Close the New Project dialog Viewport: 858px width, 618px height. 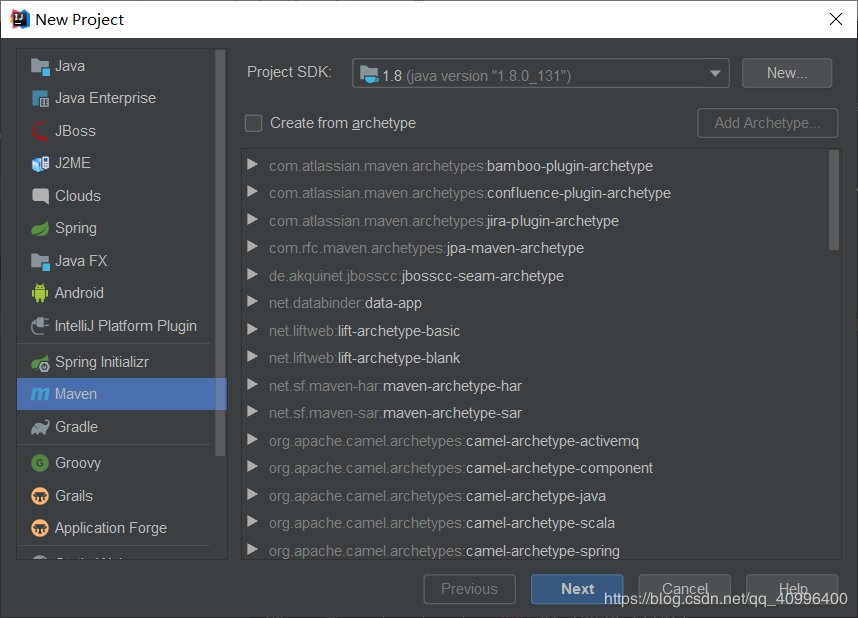tap(836, 19)
